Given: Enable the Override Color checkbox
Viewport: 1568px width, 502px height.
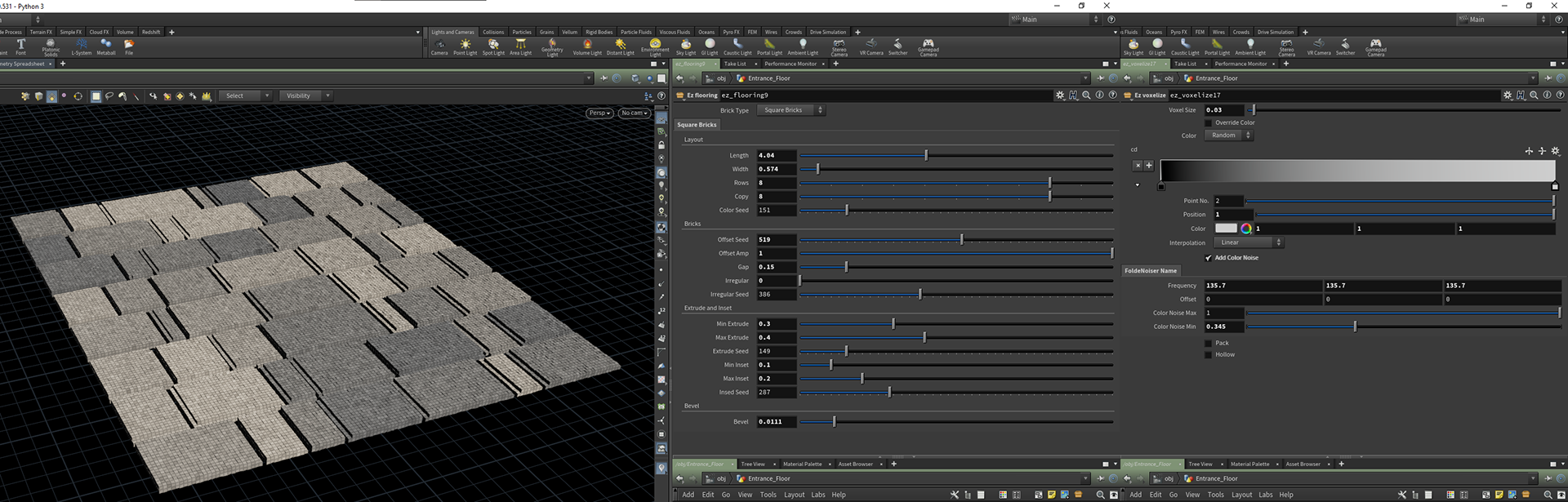Looking at the screenshot, I should point(1209,122).
